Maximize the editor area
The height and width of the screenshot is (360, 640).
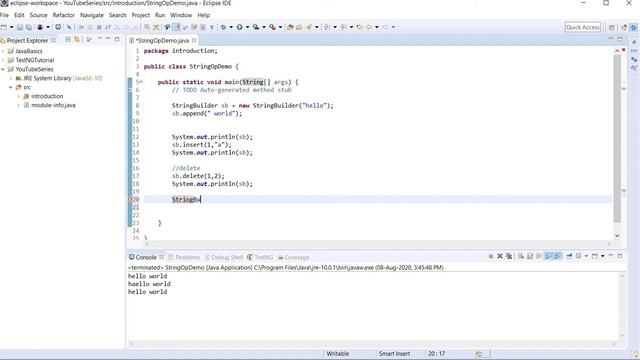coord(620,39)
